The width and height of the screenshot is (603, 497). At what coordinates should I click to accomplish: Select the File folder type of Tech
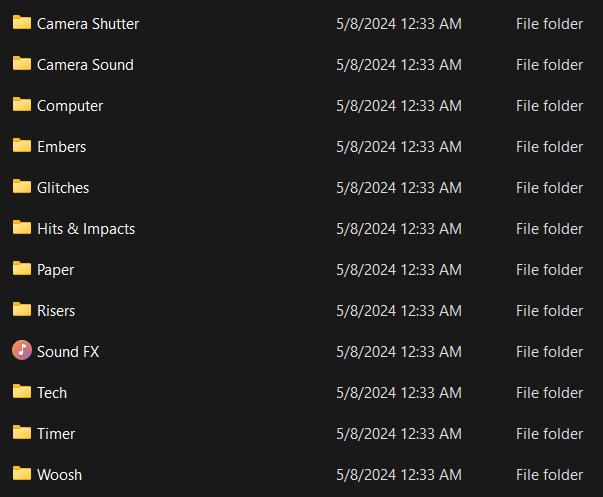point(549,393)
